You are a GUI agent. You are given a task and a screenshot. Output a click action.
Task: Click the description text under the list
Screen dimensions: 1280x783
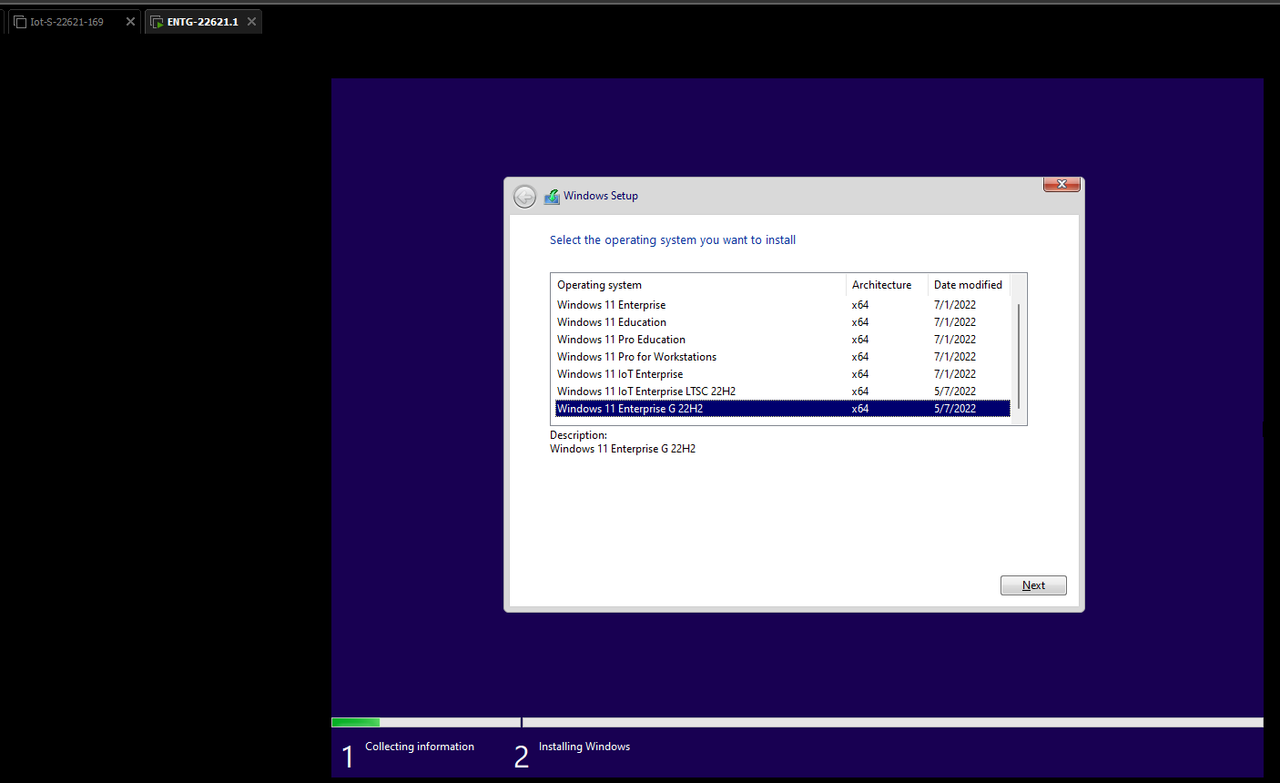coord(622,449)
